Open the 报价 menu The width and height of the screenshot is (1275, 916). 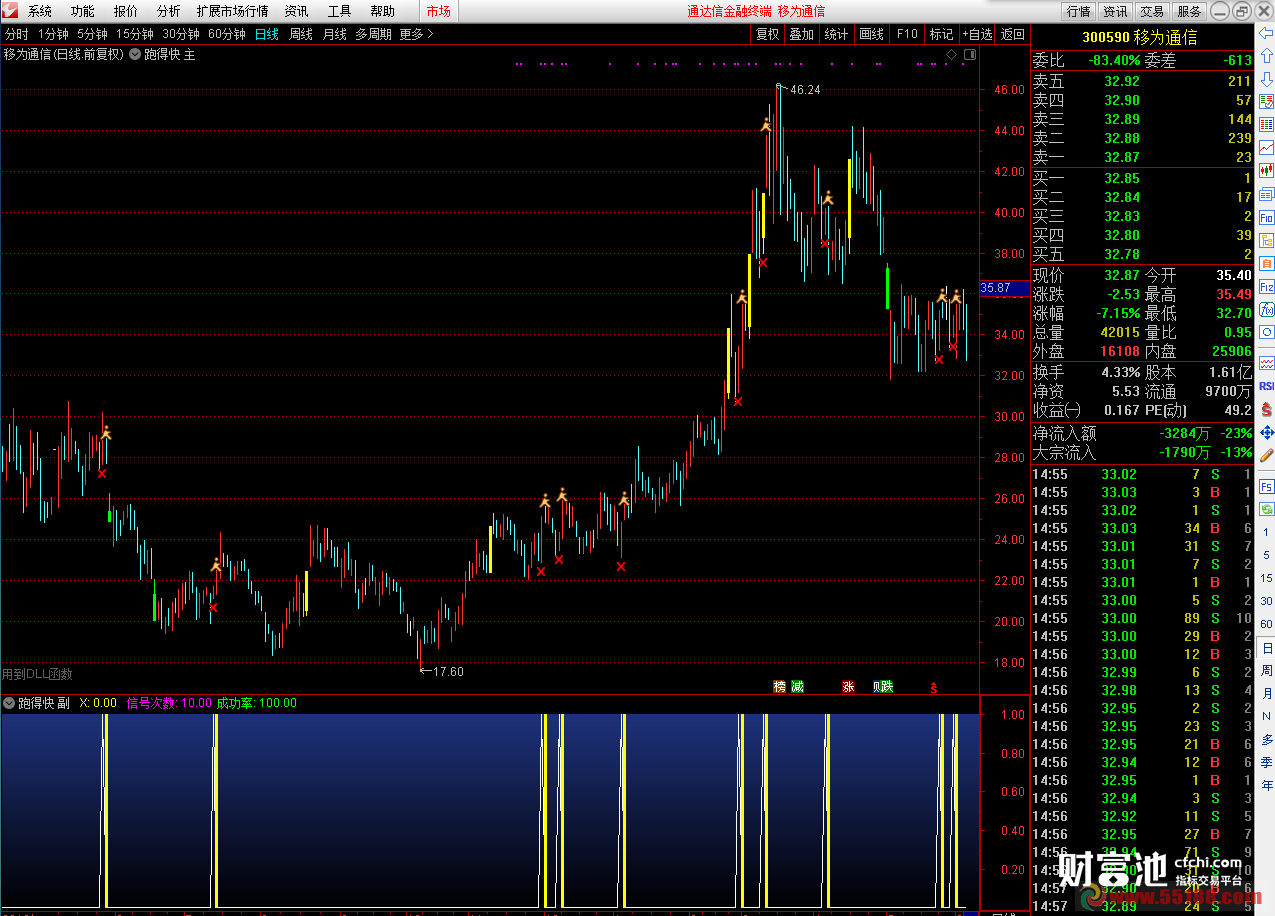(x=126, y=11)
